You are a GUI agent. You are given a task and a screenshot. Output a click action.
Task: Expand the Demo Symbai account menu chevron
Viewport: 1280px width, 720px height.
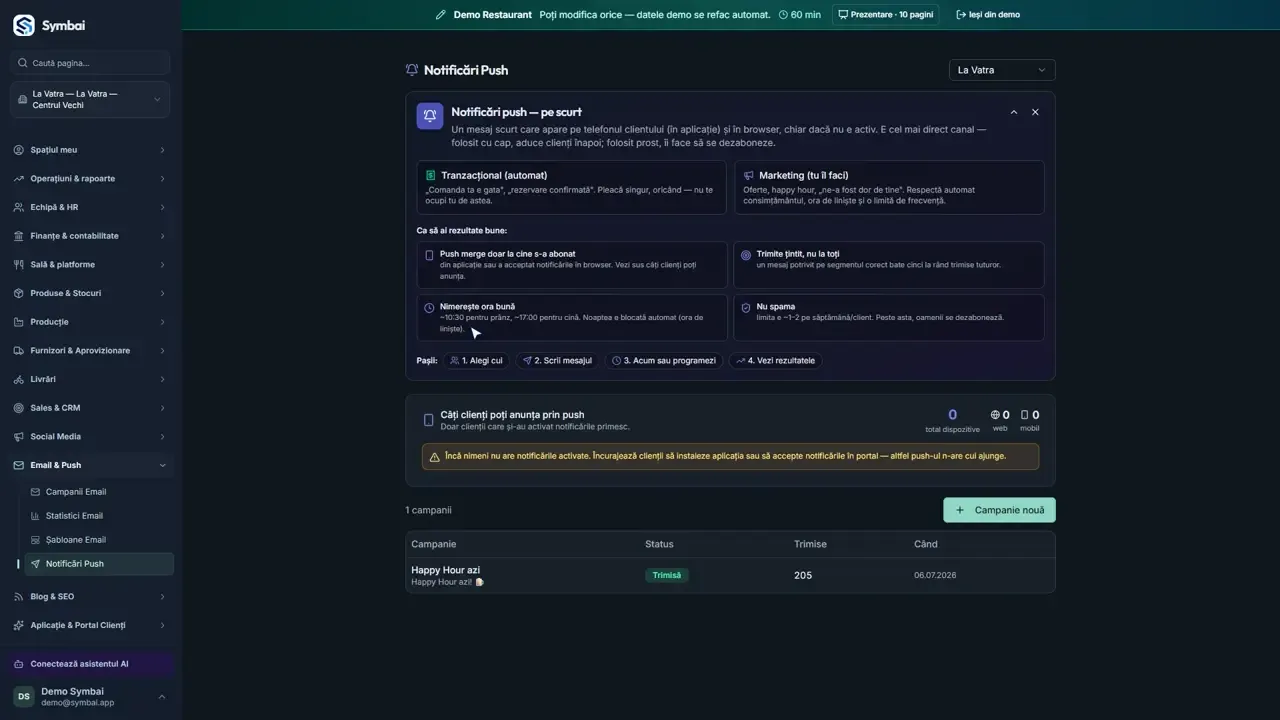[x=162, y=697]
